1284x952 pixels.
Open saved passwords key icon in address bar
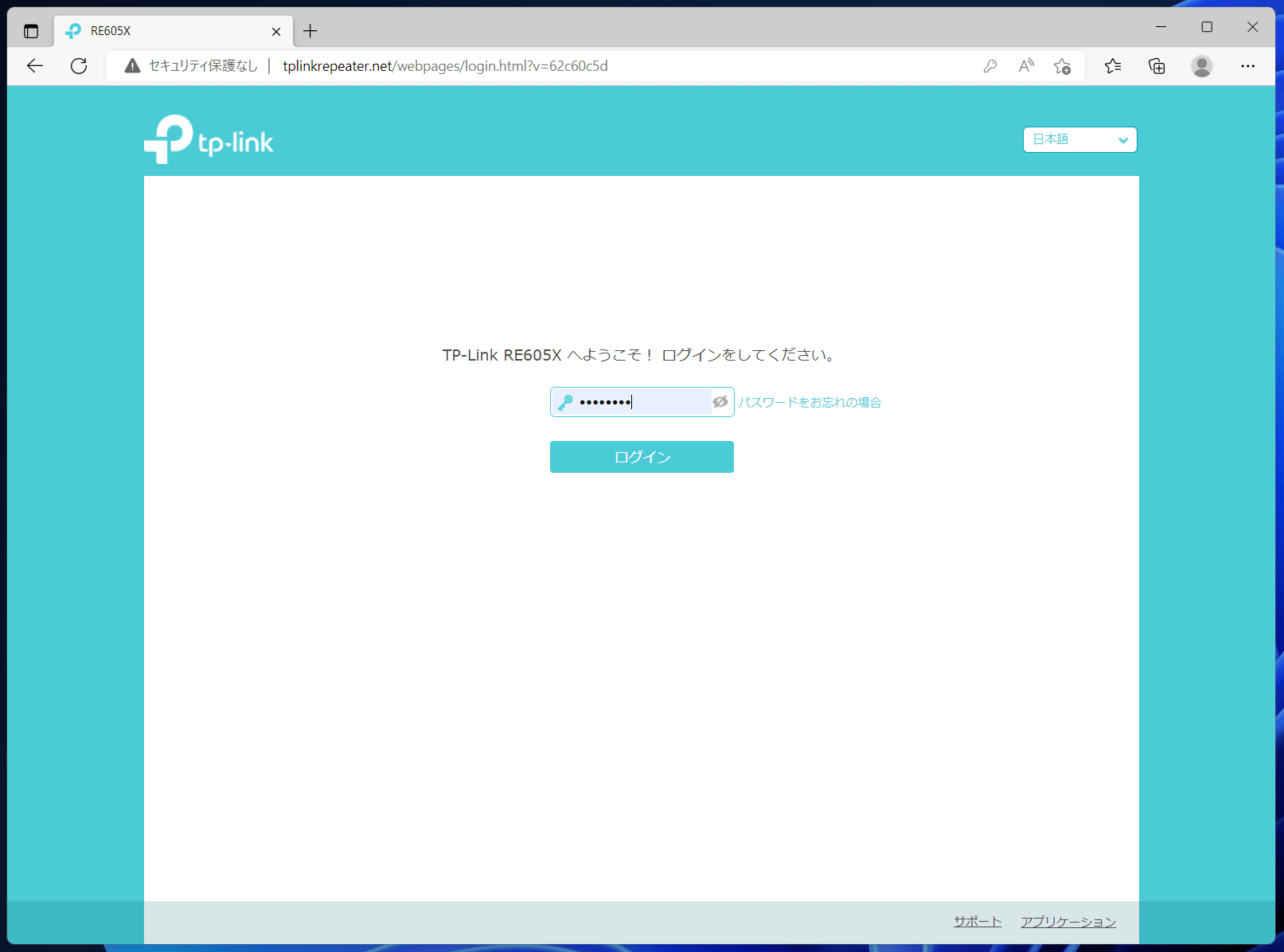[990, 66]
